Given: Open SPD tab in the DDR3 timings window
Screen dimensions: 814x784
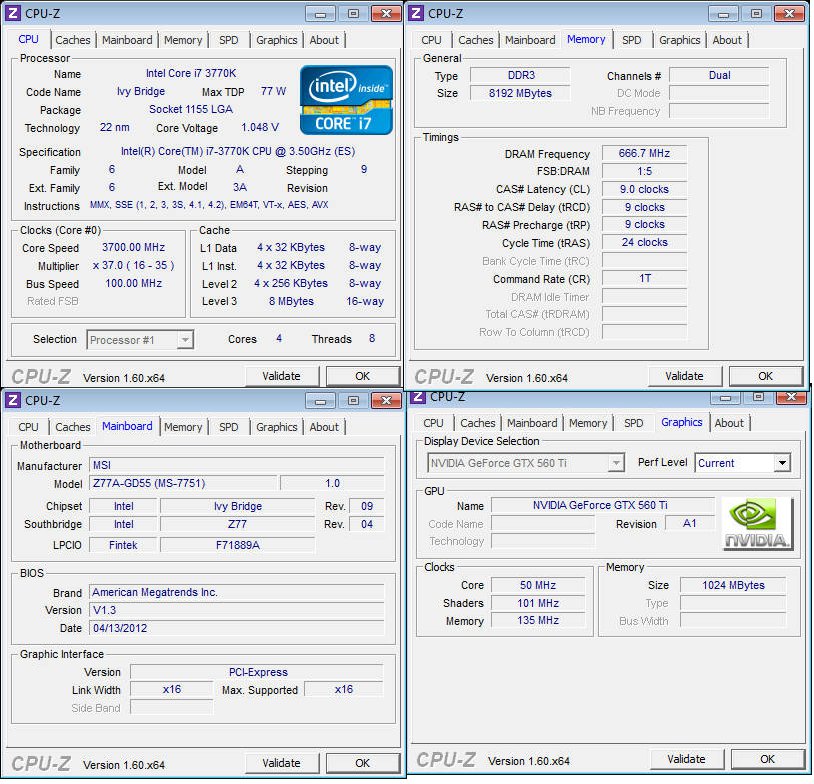Looking at the screenshot, I should (631, 40).
